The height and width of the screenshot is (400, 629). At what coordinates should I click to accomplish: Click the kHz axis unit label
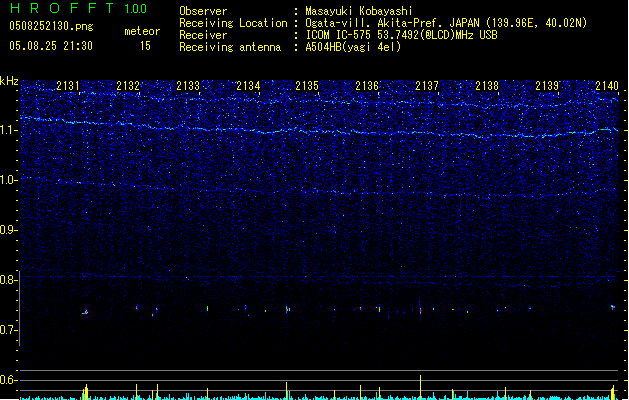tap(9, 80)
